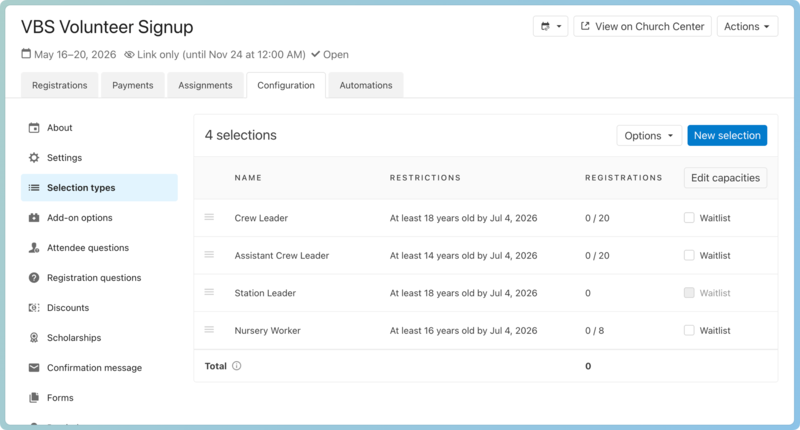Click the Settings gear icon
This screenshot has height=430, width=800.
[x=34, y=158]
